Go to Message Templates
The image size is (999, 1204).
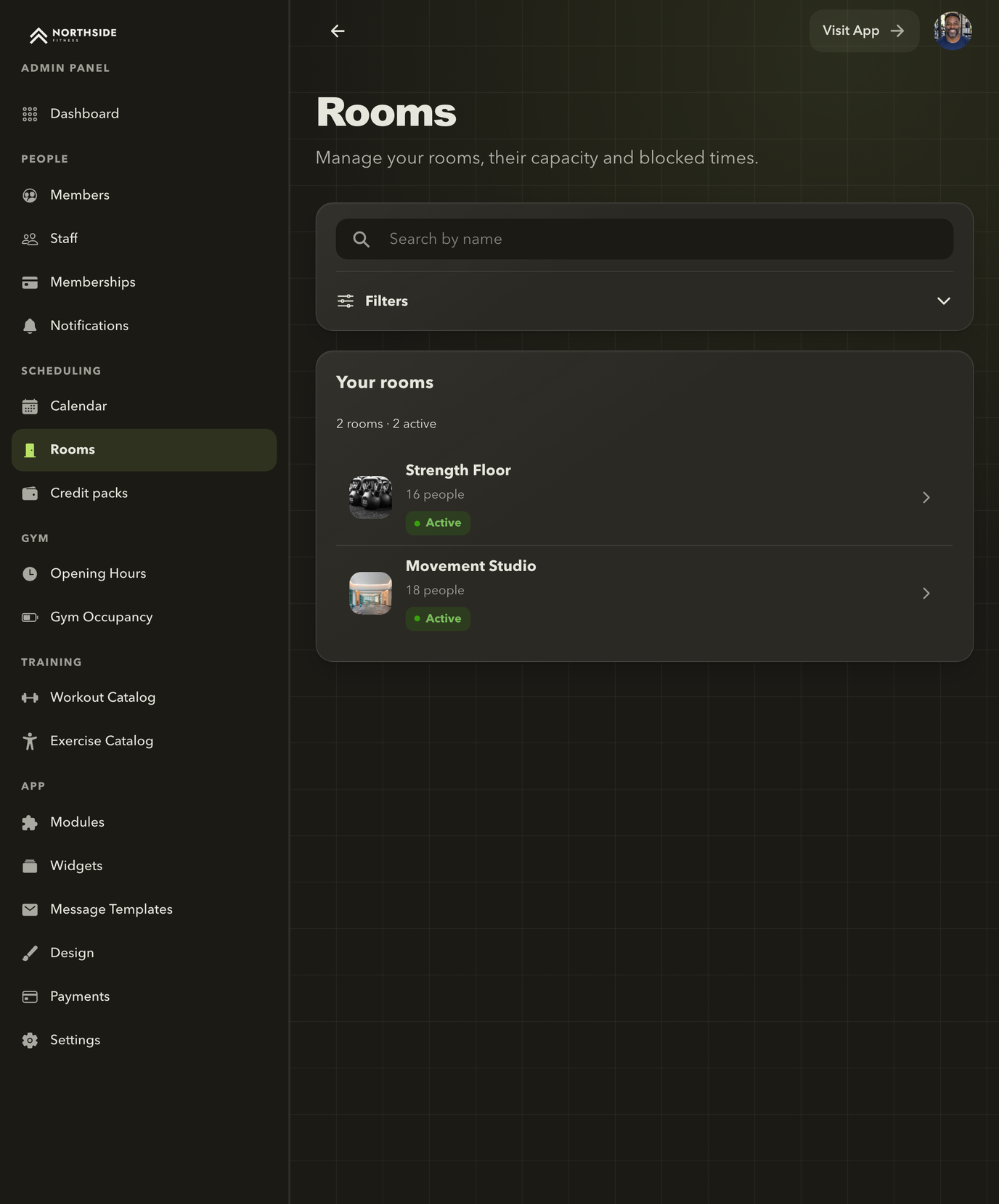click(144, 909)
